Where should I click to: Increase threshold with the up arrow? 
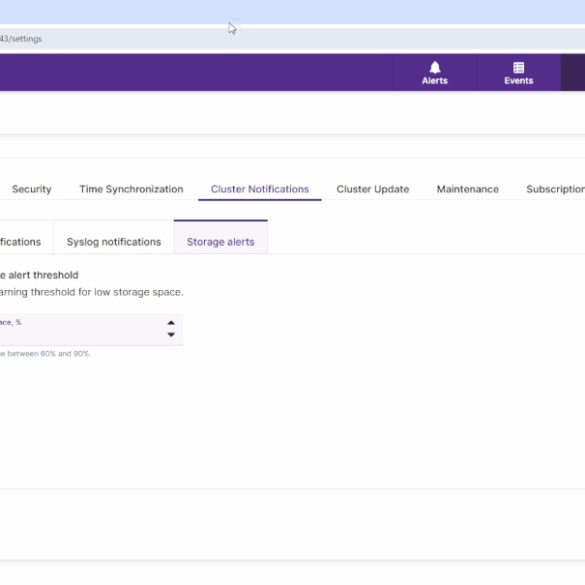171,323
